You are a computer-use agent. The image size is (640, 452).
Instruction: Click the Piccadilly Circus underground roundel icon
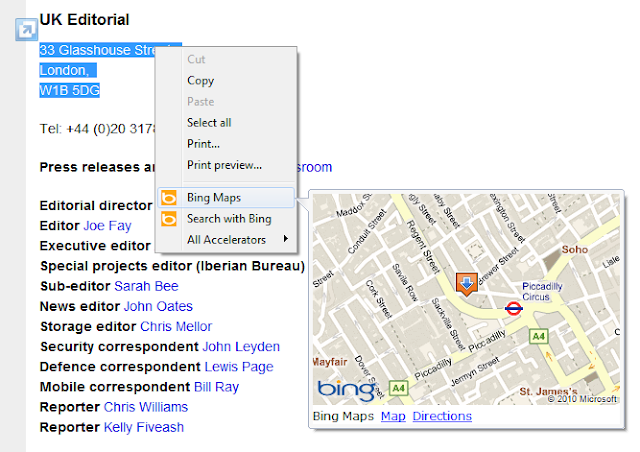513,308
